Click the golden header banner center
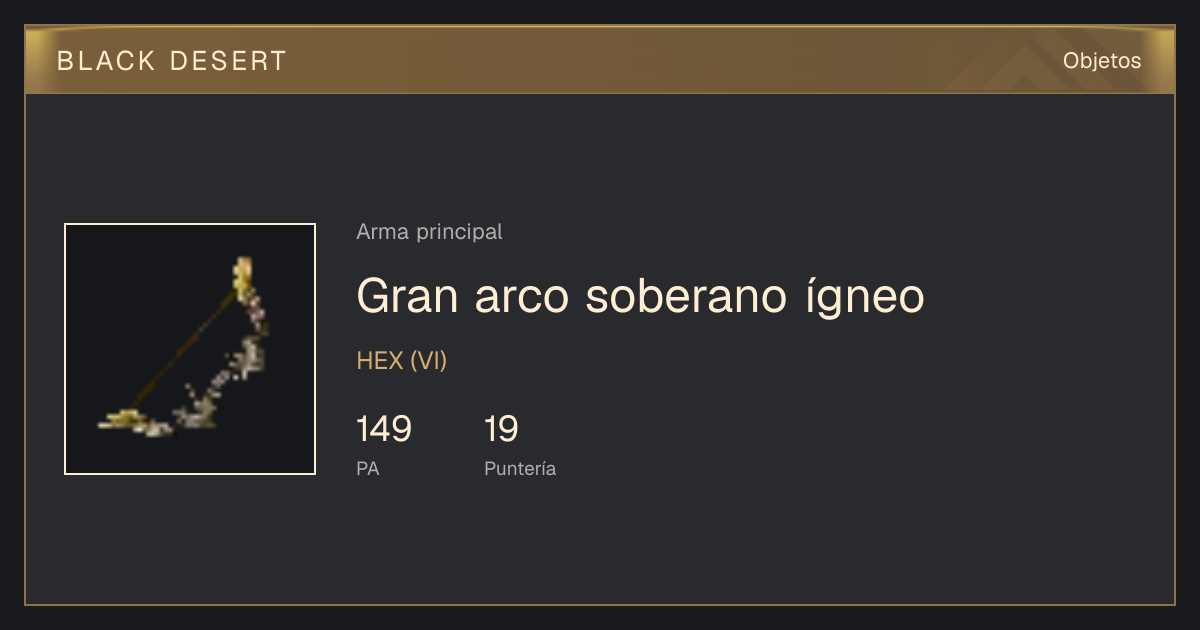1200x630 pixels. click(x=600, y=60)
